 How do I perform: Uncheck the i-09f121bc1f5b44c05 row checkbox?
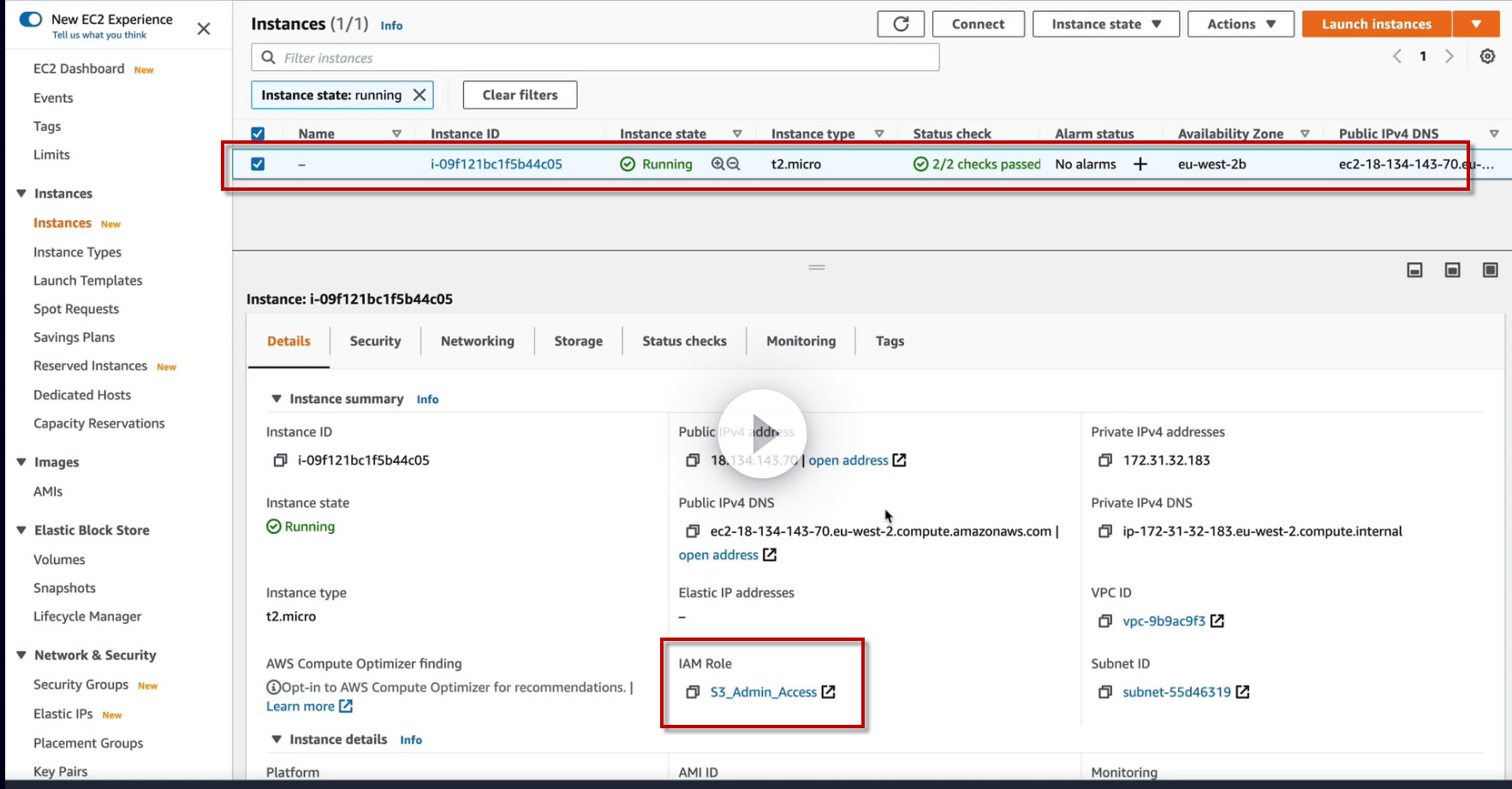pyautogui.click(x=258, y=163)
